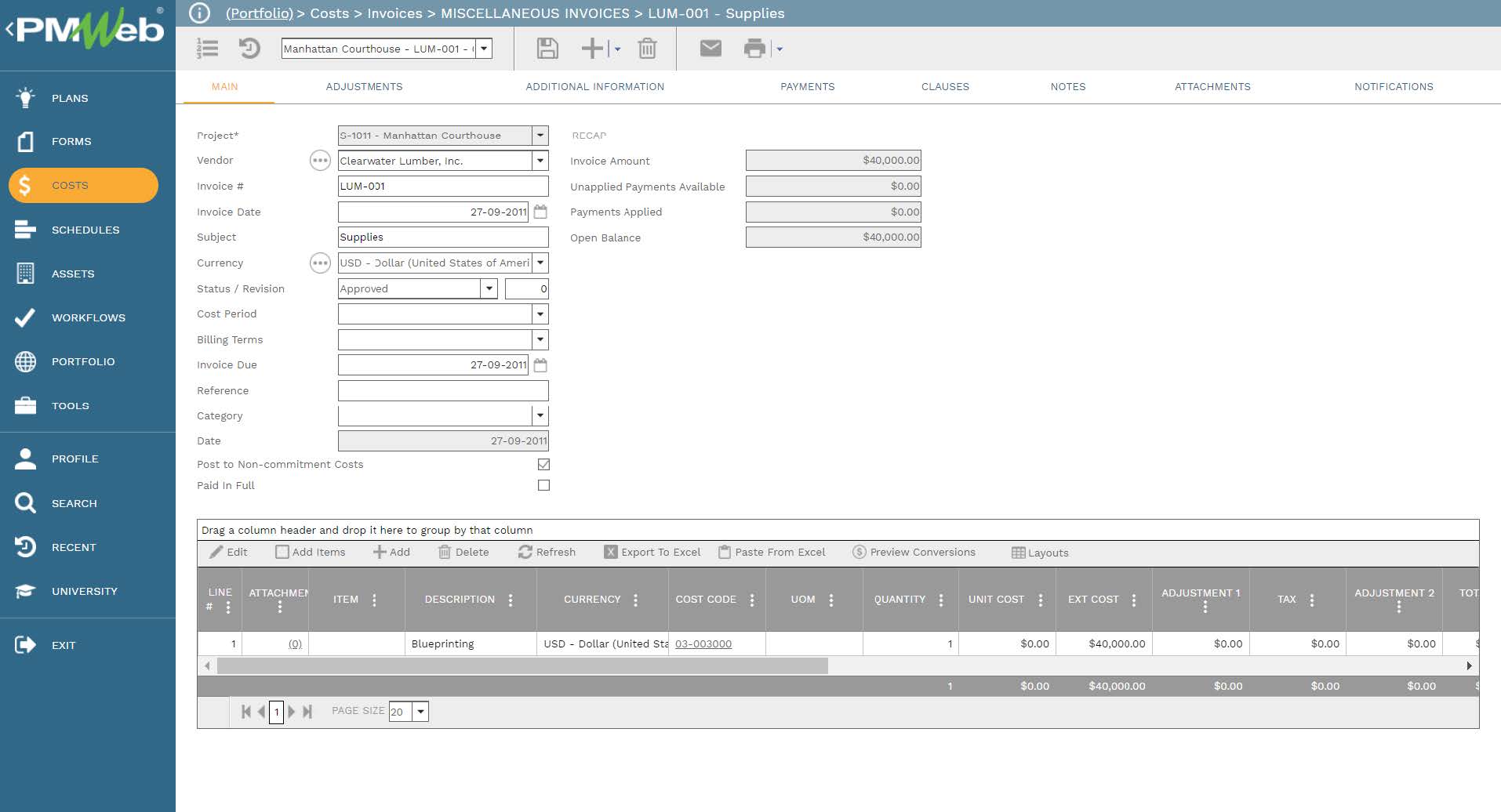Viewport: 1501px width, 812px height.
Task: Switch to the Clauses tab
Action: [x=945, y=87]
